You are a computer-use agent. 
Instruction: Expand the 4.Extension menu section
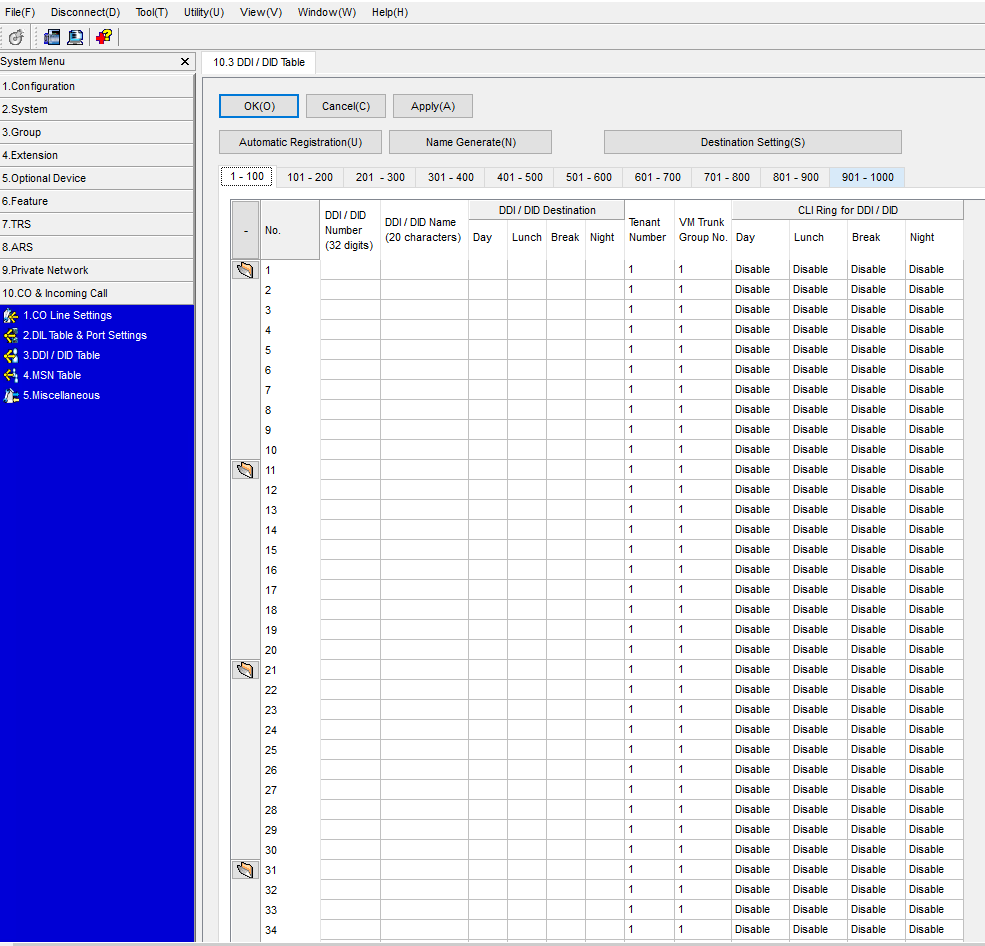[x=97, y=155]
